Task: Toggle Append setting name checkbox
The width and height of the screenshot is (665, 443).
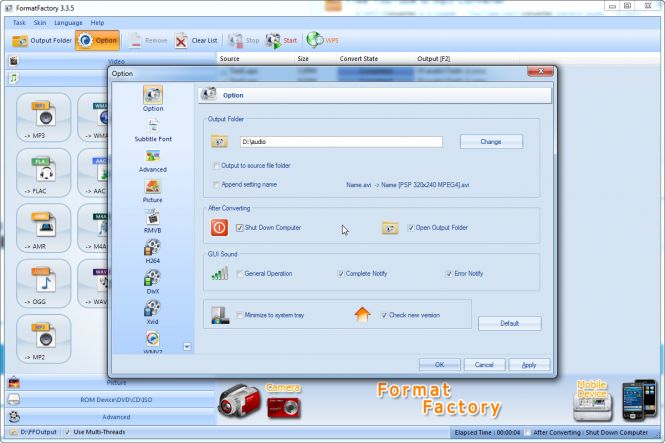Action: coord(216,185)
